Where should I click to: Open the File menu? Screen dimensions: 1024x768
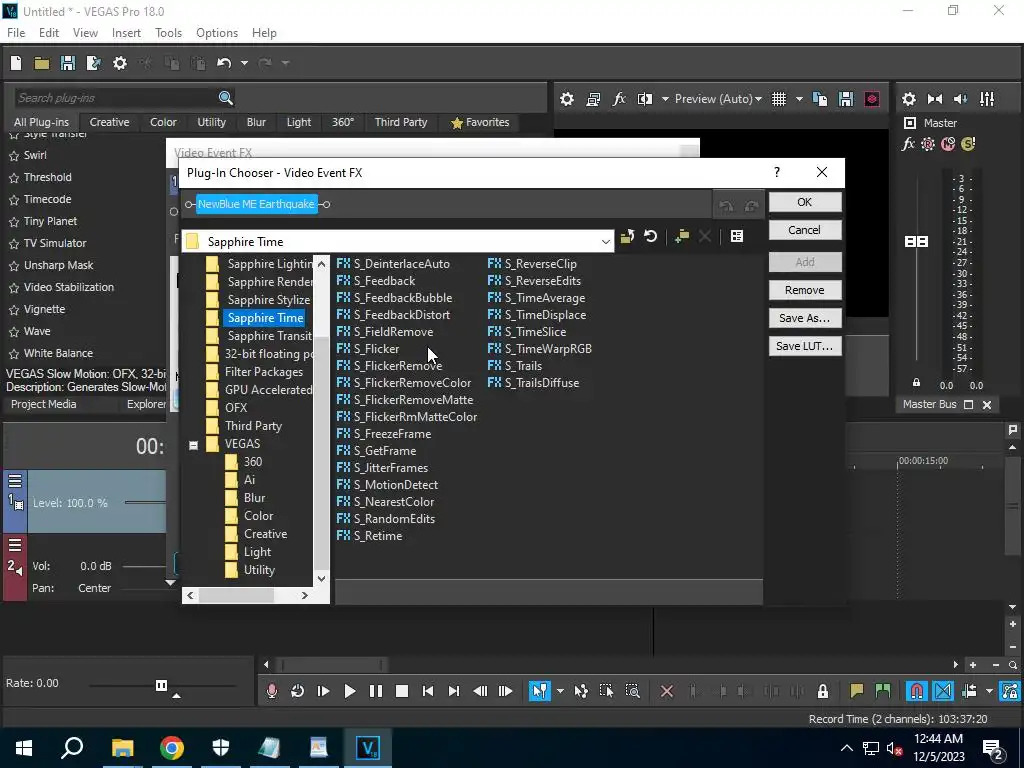coord(16,33)
